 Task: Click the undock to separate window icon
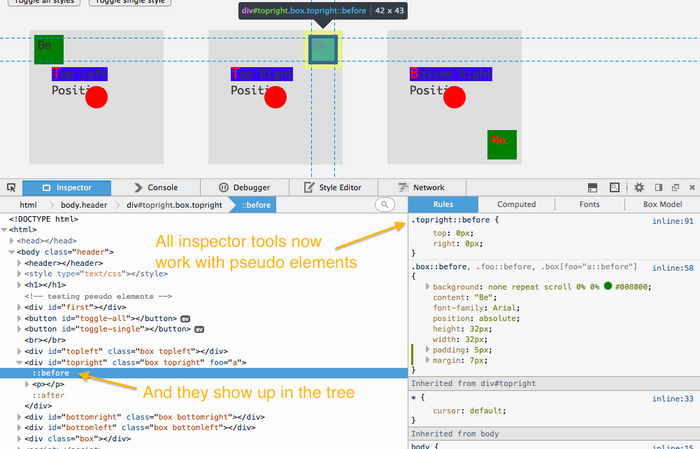coord(674,187)
